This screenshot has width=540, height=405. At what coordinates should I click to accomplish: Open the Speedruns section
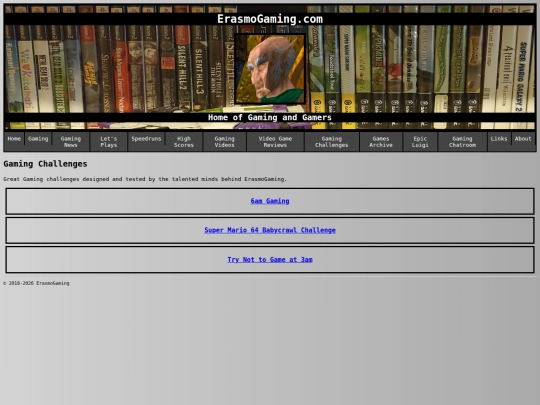(x=146, y=139)
